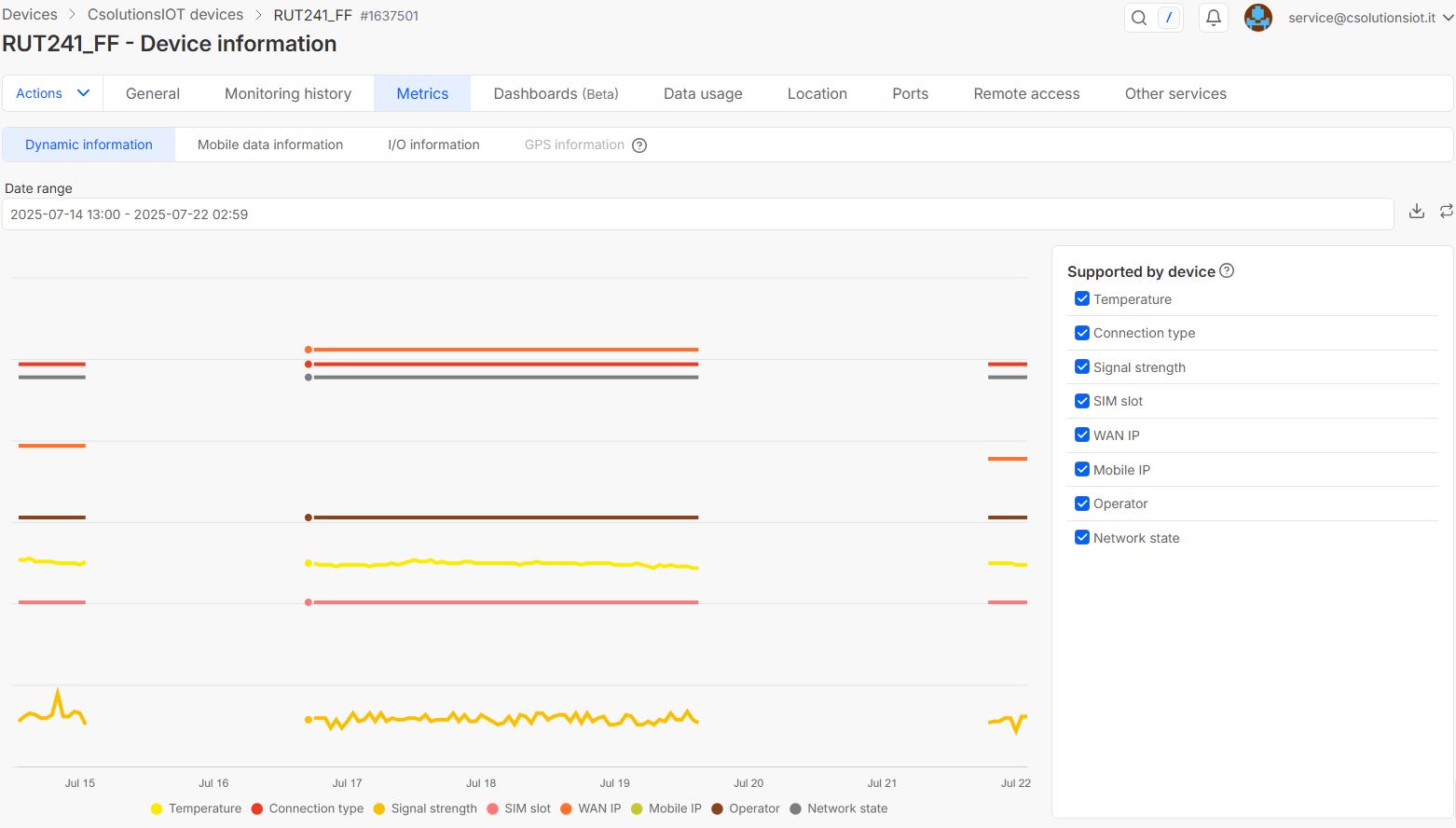The width and height of the screenshot is (1456, 828).
Task: Open the account menu chevron
Action: 1448,18
